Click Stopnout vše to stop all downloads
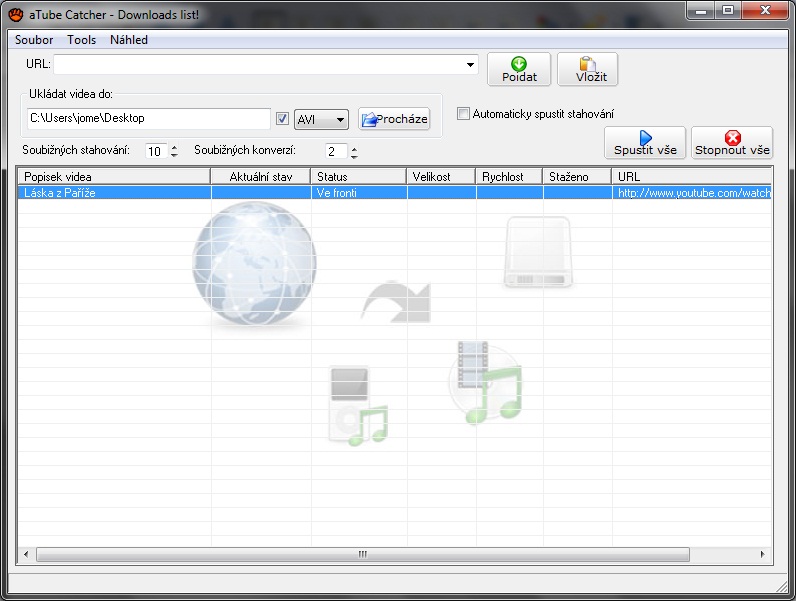796x601 pixels. tap(732, 143)
